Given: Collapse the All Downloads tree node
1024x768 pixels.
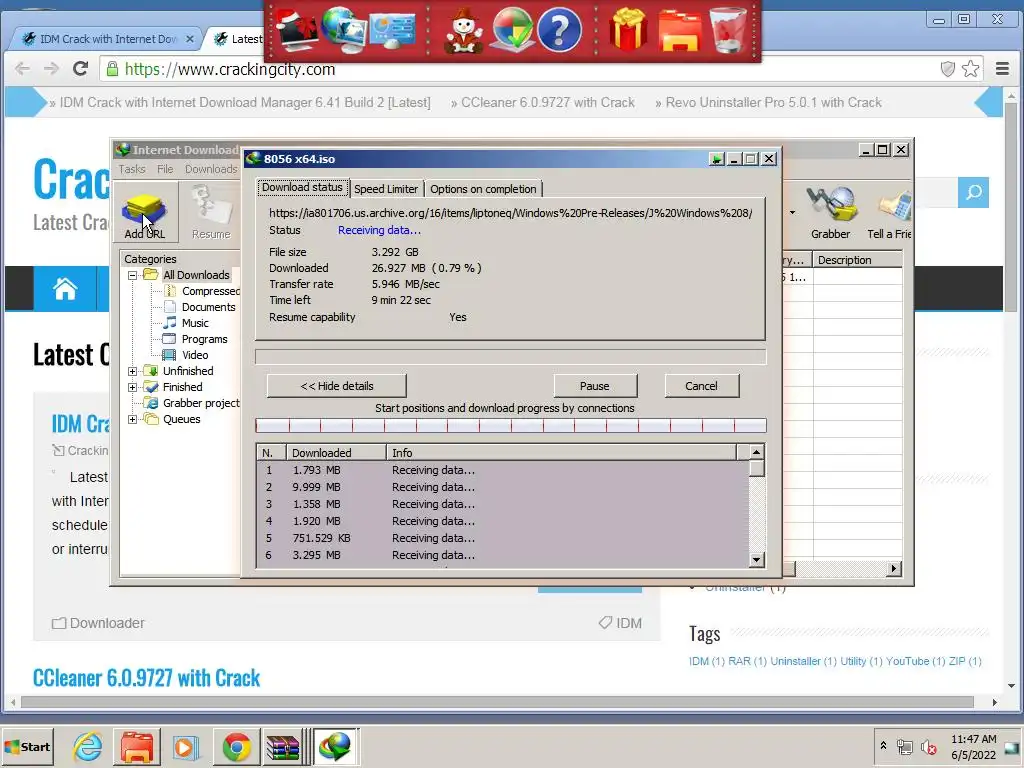Looking at the screenshot, I should [x=133, y=275].
